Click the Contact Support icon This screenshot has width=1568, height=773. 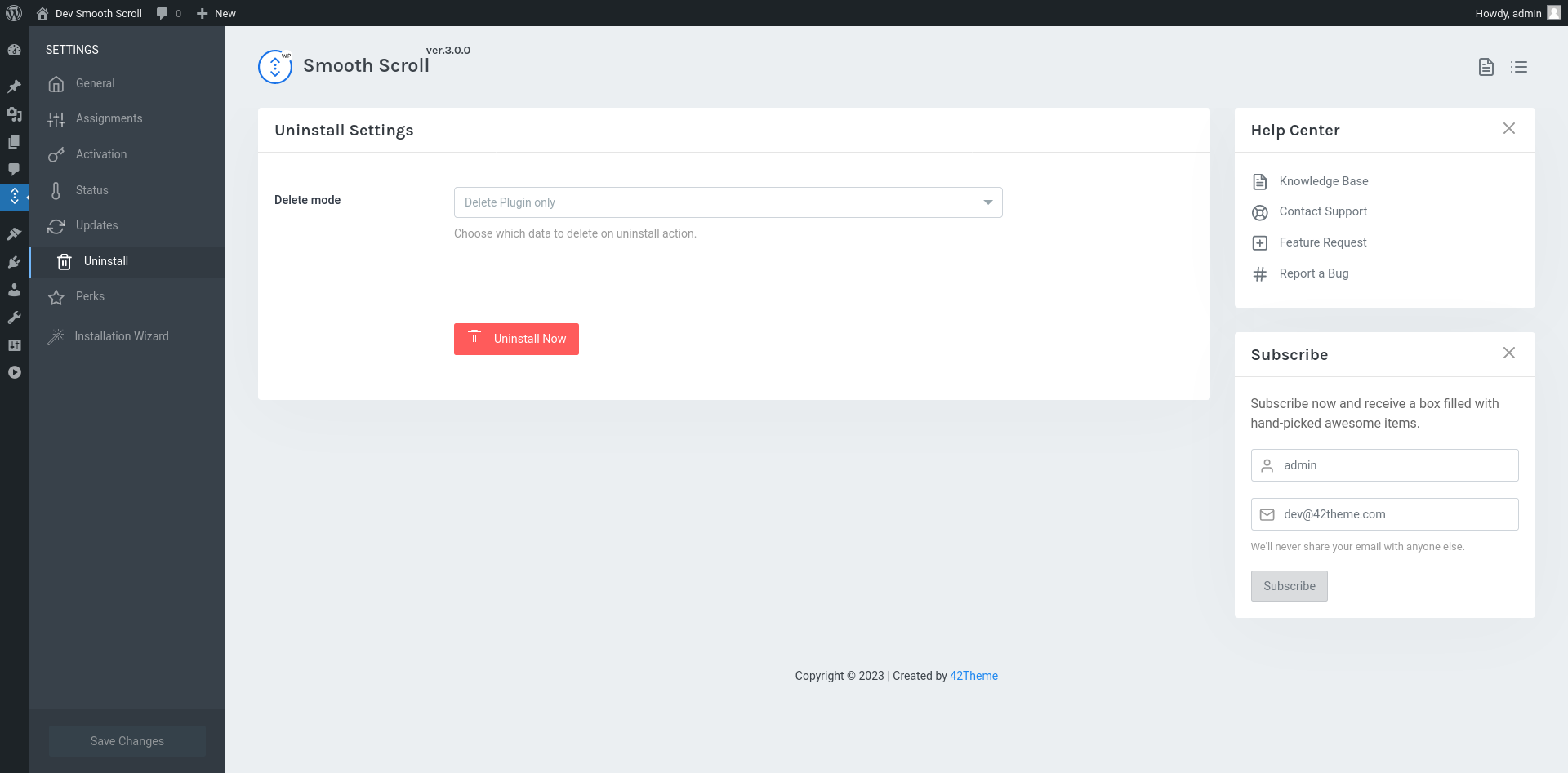tap(1259, 212)
